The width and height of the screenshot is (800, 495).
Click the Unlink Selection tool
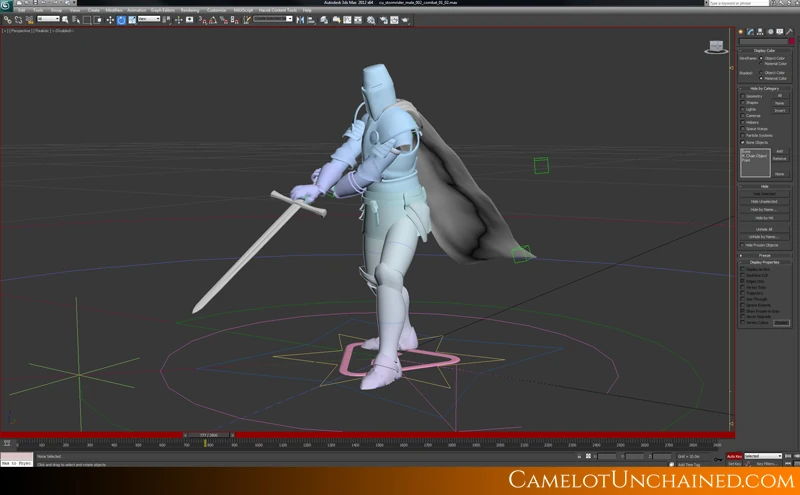click(18, 20)
